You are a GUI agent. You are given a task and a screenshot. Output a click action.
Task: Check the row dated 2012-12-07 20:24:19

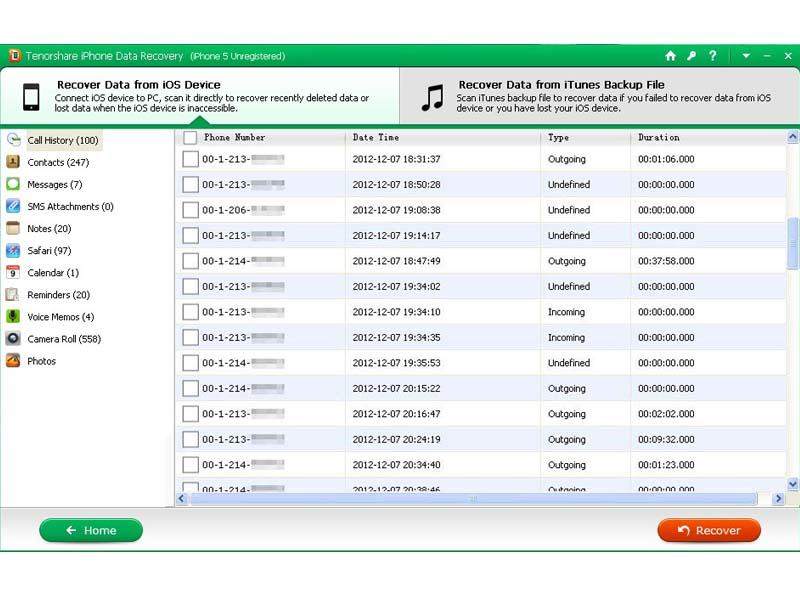pos(190,439)
